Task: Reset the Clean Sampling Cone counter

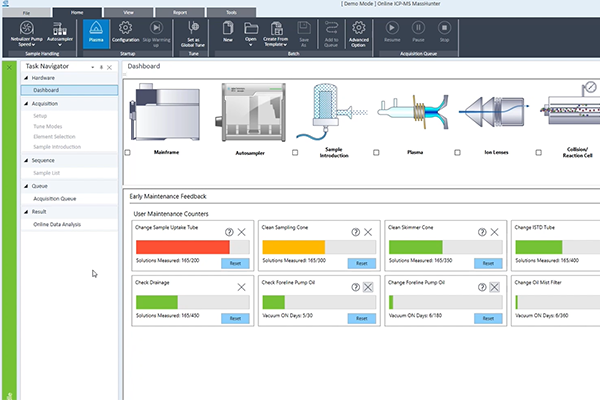Action: pyautogui.click(x=362, y=263)
